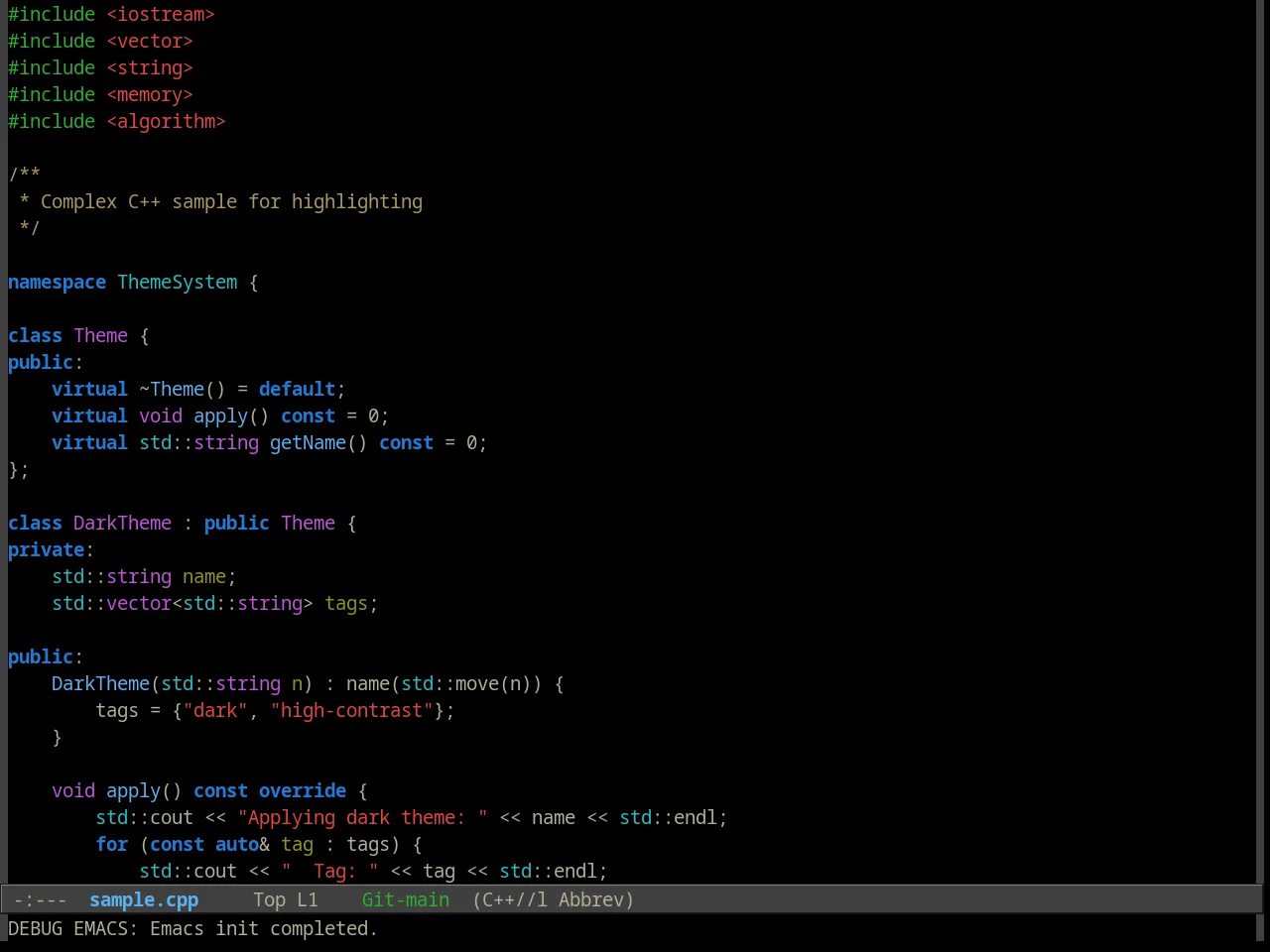Click 'std::move(n)' in constructor initializer
This screenshot has height=952, width=1270.
466,683
